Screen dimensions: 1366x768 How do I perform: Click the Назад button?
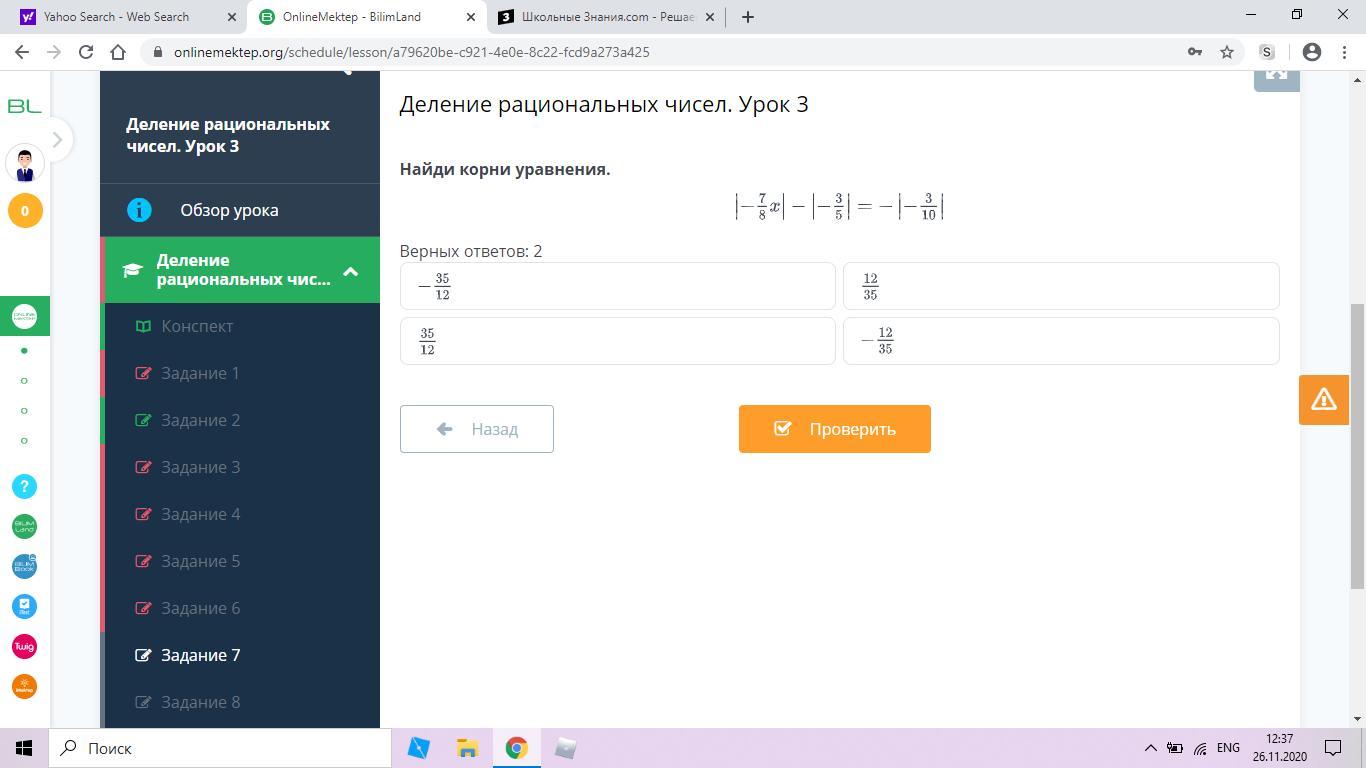tap(476, 429)
